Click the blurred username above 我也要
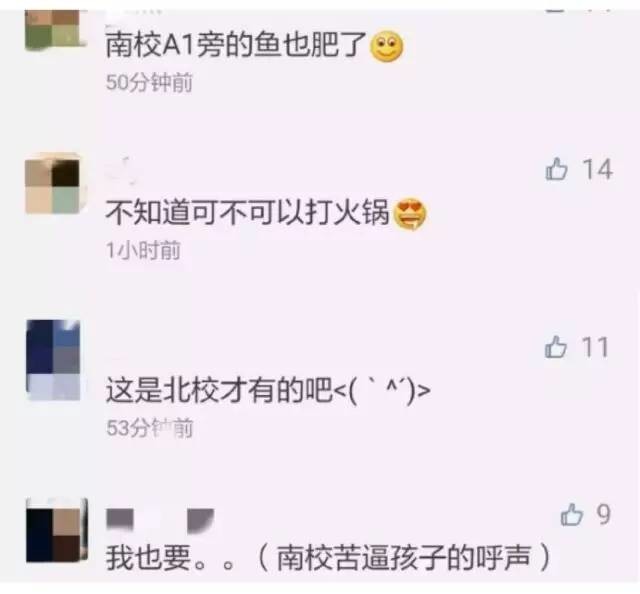 pos(160,519)
